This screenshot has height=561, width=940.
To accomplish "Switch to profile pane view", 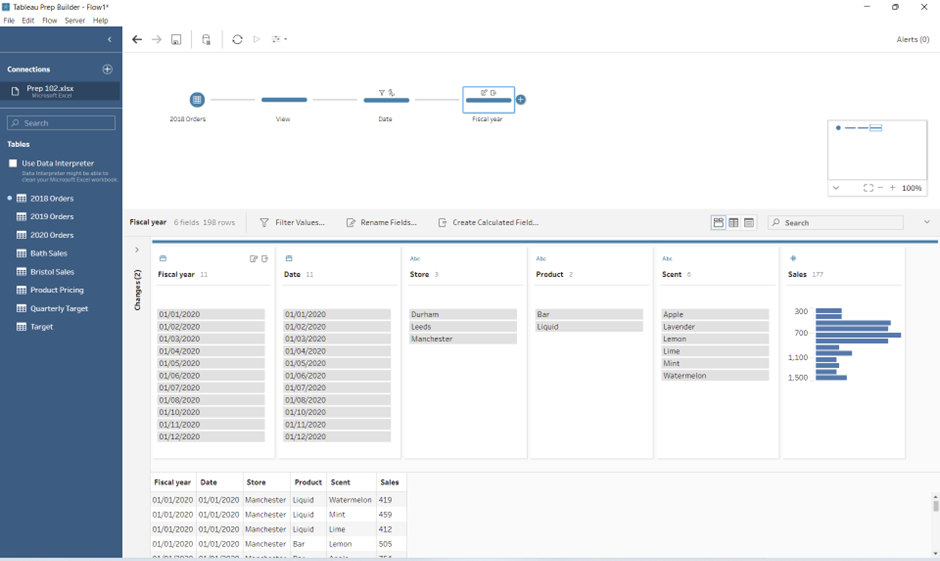I will click(x=718, y=223).
